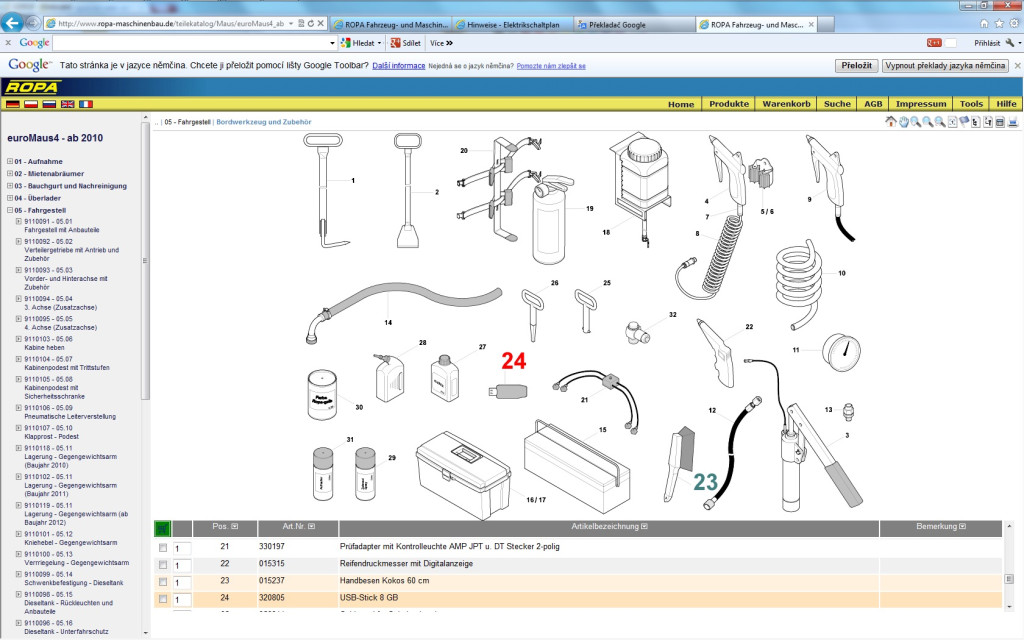1024x640 pixels.
Task: Click the browser Forward arrow button
Action: pyautogui.click(x=33, y=24)
